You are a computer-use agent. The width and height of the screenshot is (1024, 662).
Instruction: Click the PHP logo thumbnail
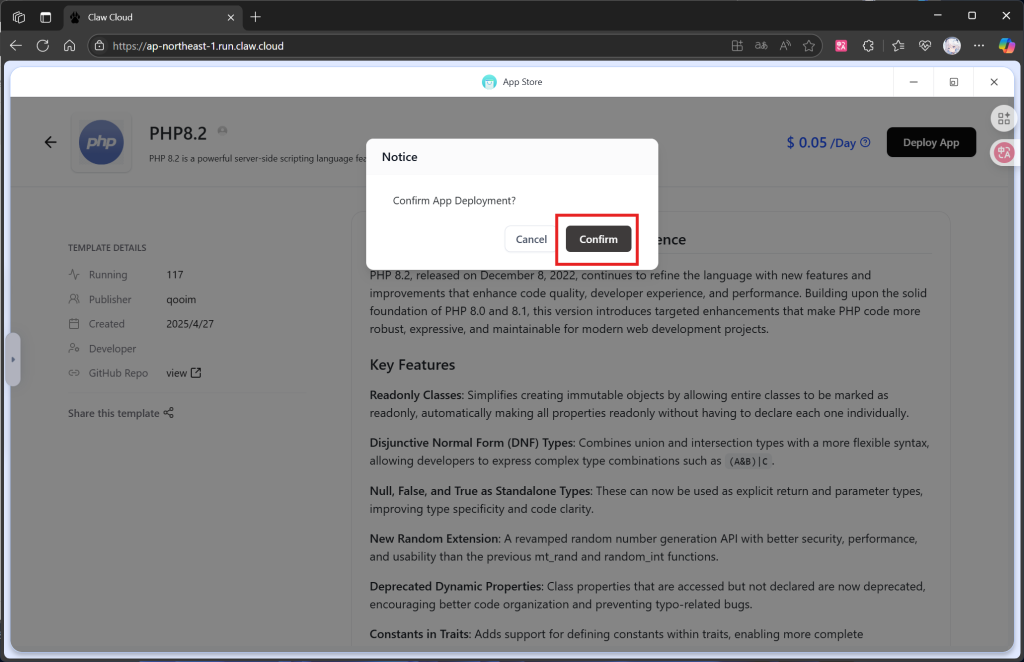point(101,142)
